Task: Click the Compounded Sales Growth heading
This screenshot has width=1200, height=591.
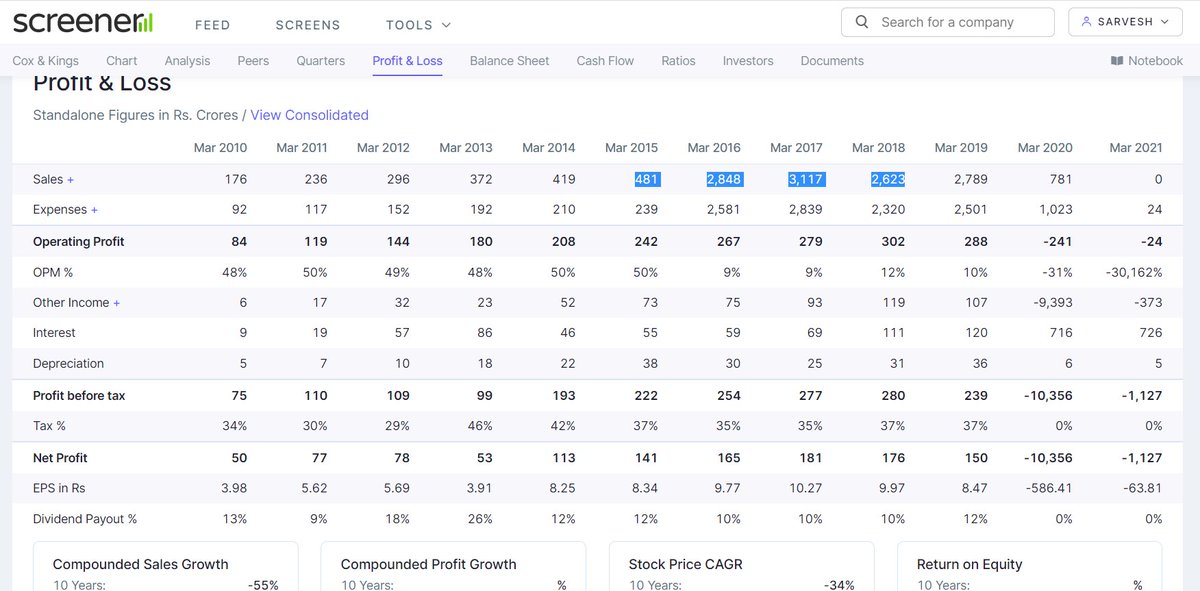Action: 141,564
